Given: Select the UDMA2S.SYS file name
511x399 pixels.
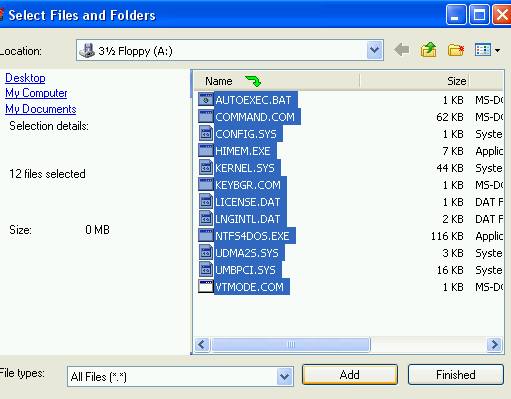Looking at the screenshot, I should click(x=247, y=253).
